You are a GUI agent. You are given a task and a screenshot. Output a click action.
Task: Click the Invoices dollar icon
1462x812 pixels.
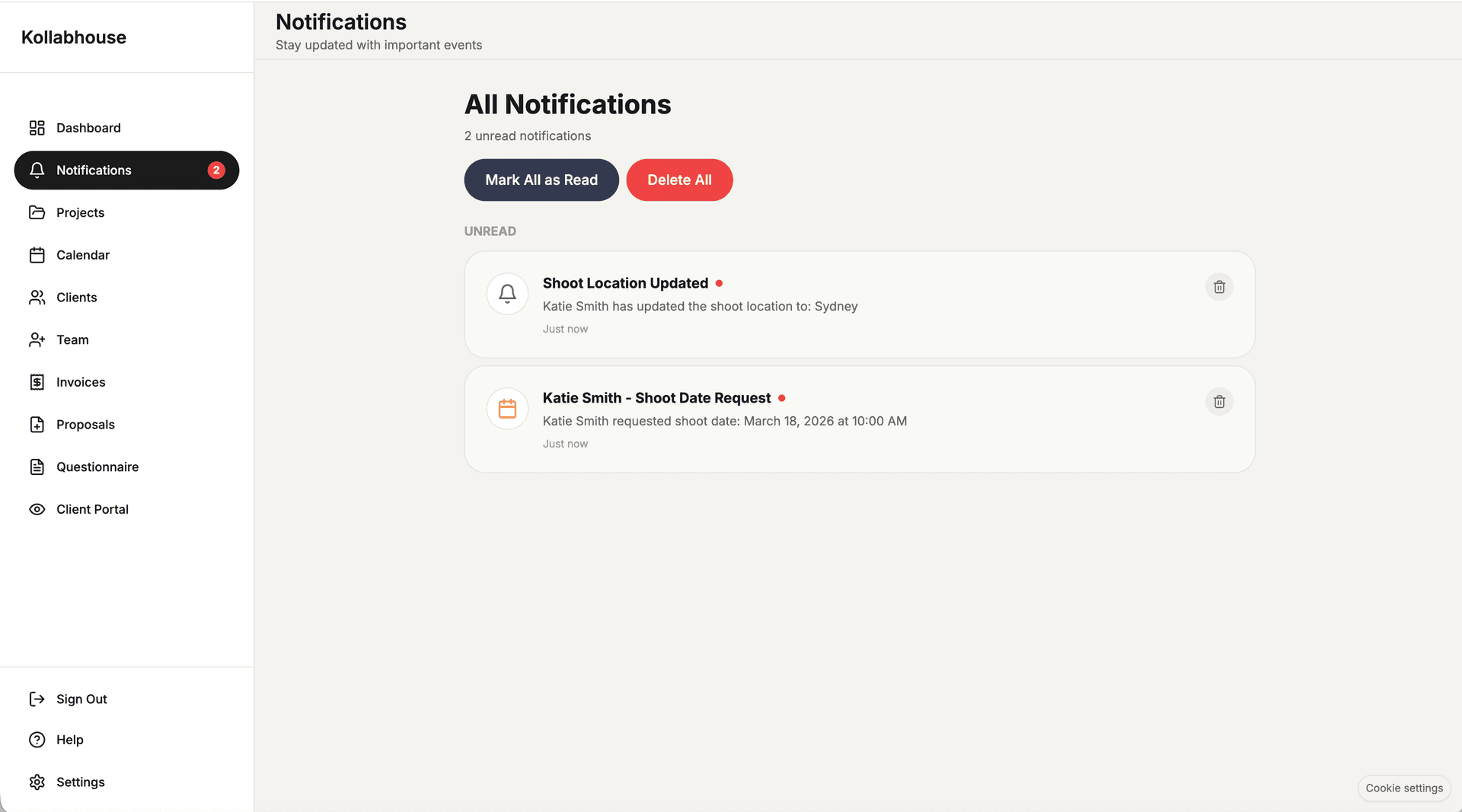point(37,382)
